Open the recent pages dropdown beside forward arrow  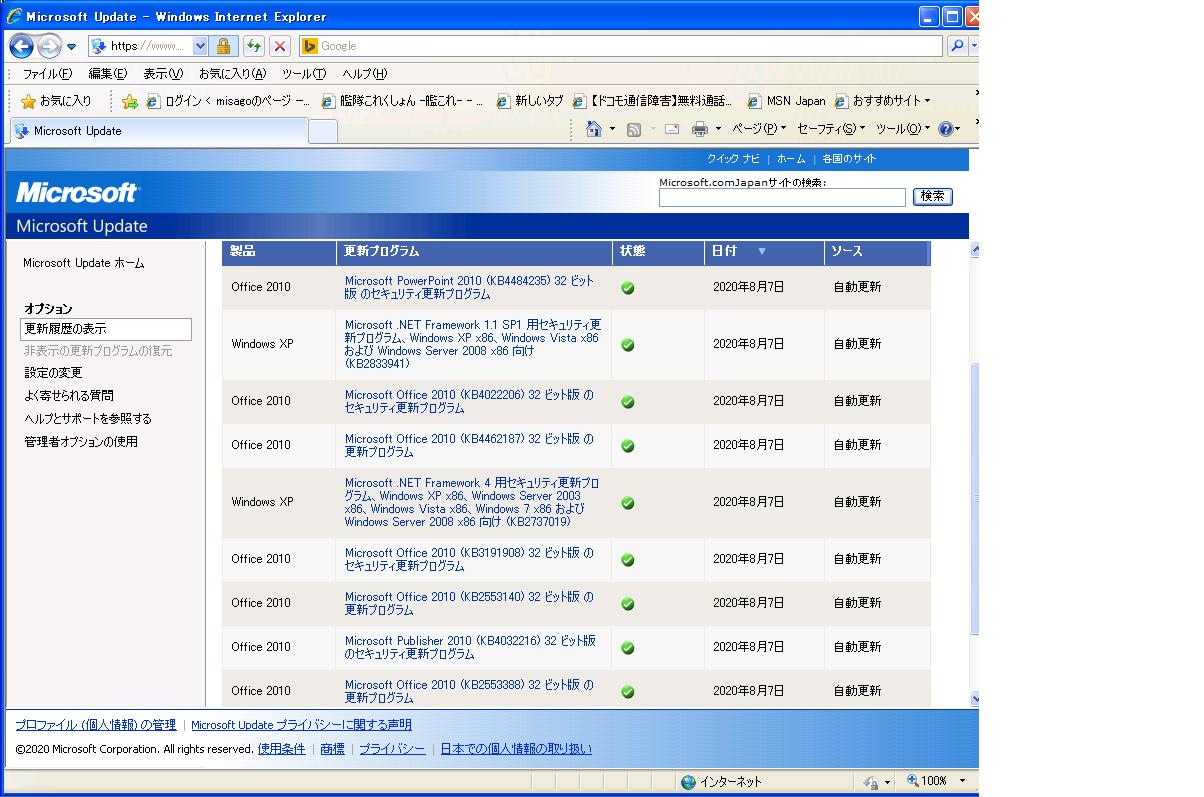[72, 47]
